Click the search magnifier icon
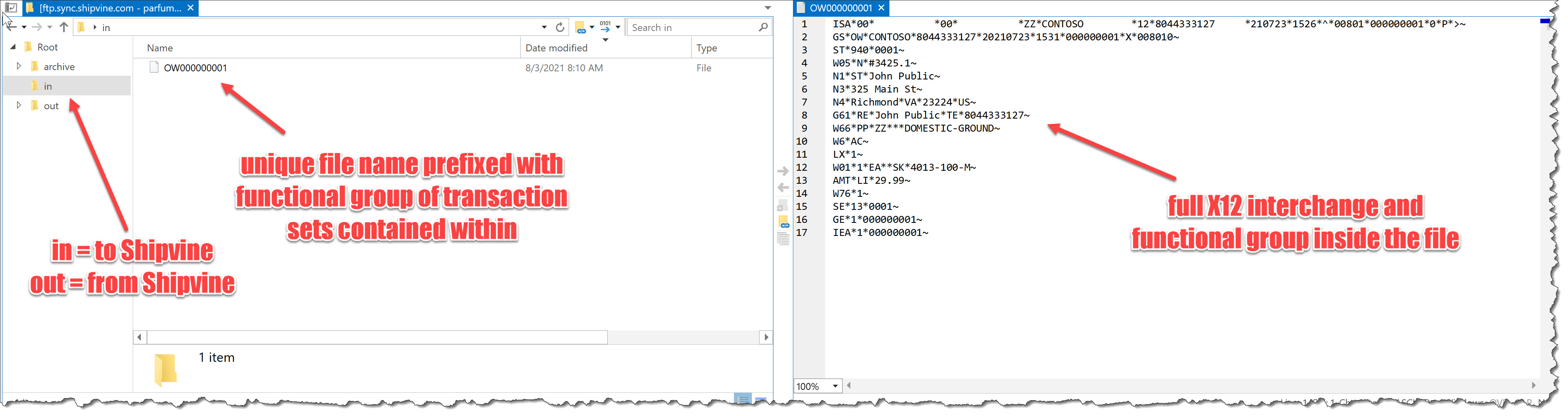 (x=763, y=27)
